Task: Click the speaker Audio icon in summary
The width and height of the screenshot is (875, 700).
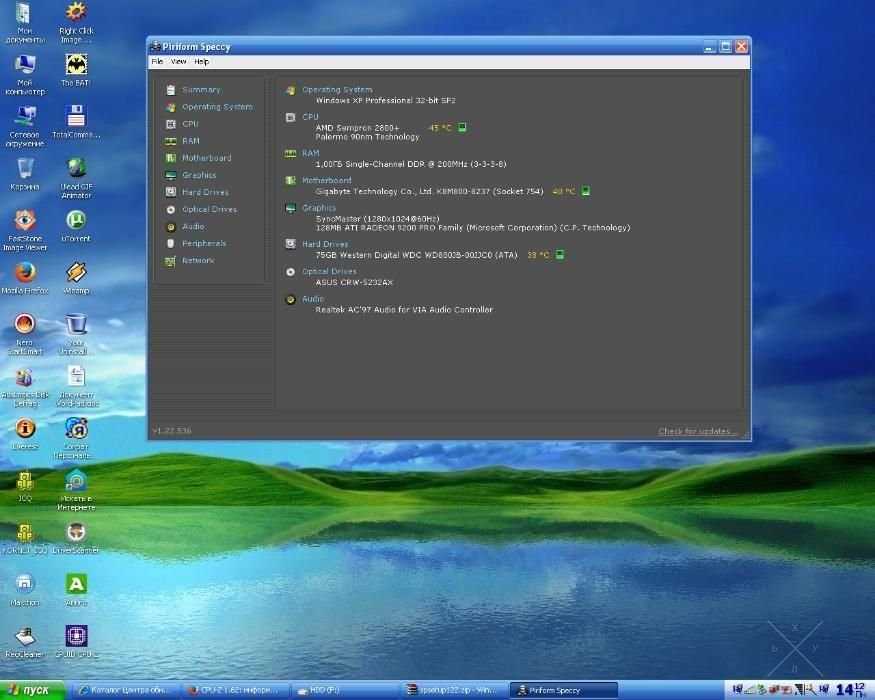Action: (x=290, y=299)
